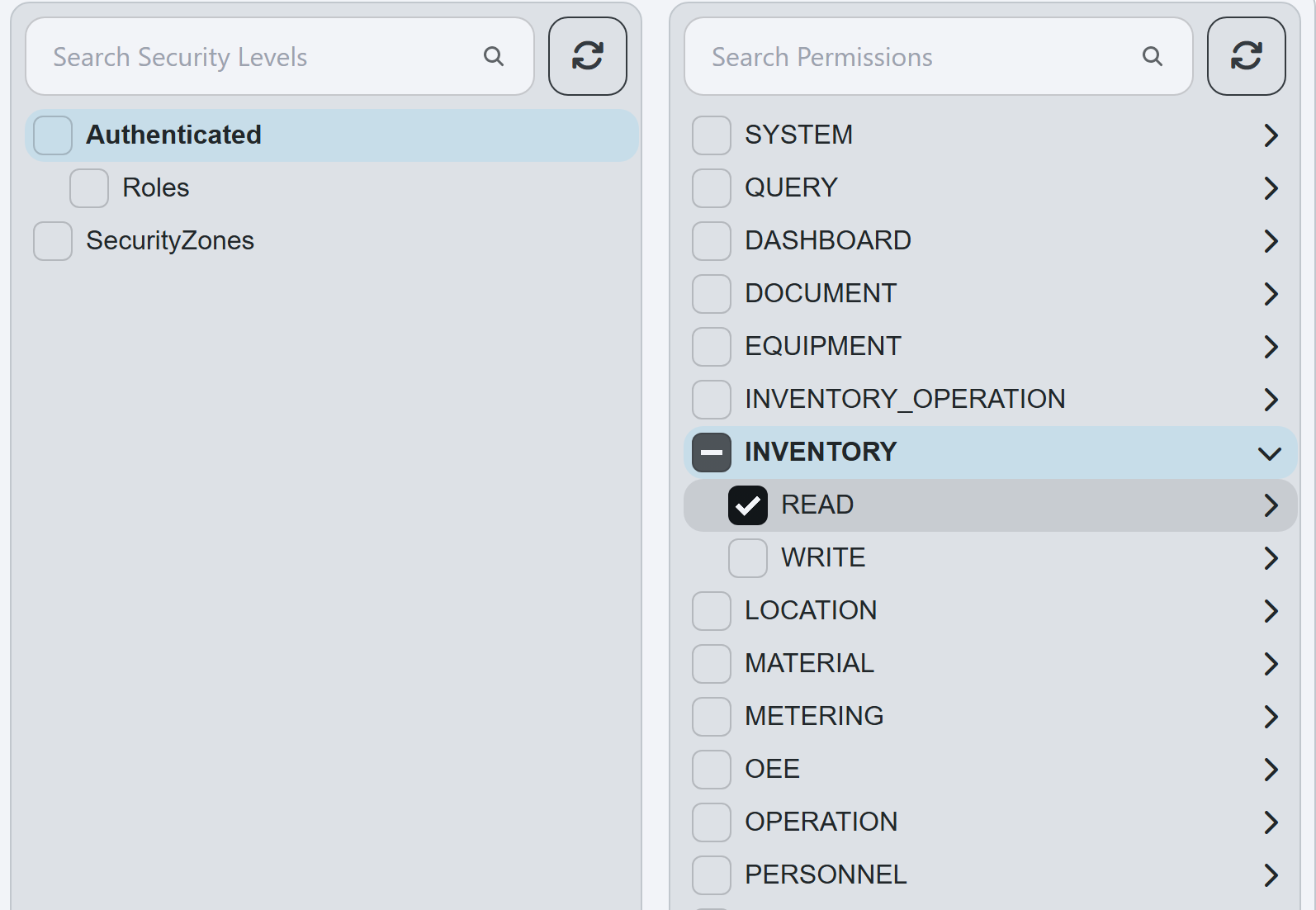Uncheck the READ permission under INVENTORY
The image size is (1316, 910).
click(748, 505)
